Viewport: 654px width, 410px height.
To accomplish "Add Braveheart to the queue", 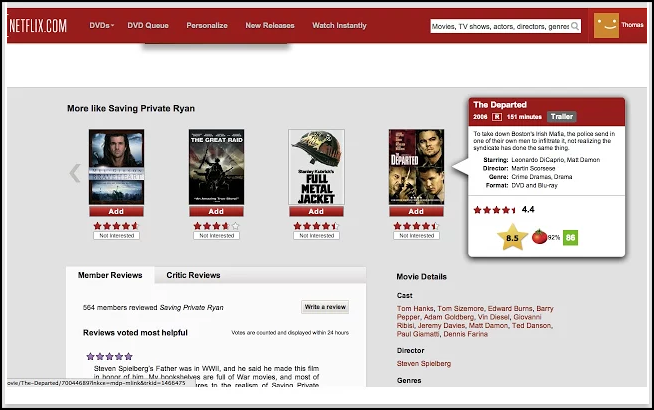I will tap(116, 211).
